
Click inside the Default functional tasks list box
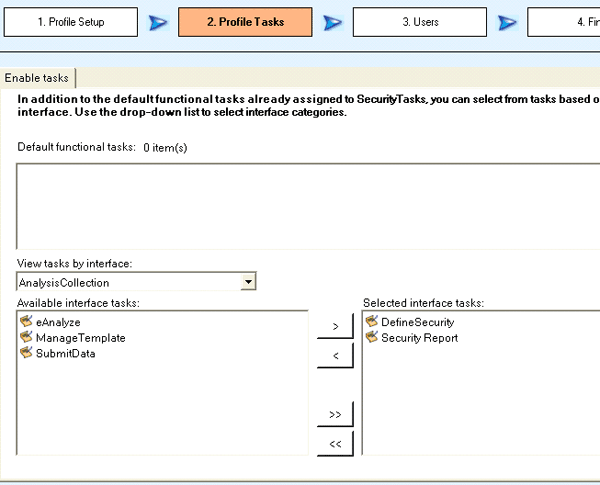pos(300,205)
